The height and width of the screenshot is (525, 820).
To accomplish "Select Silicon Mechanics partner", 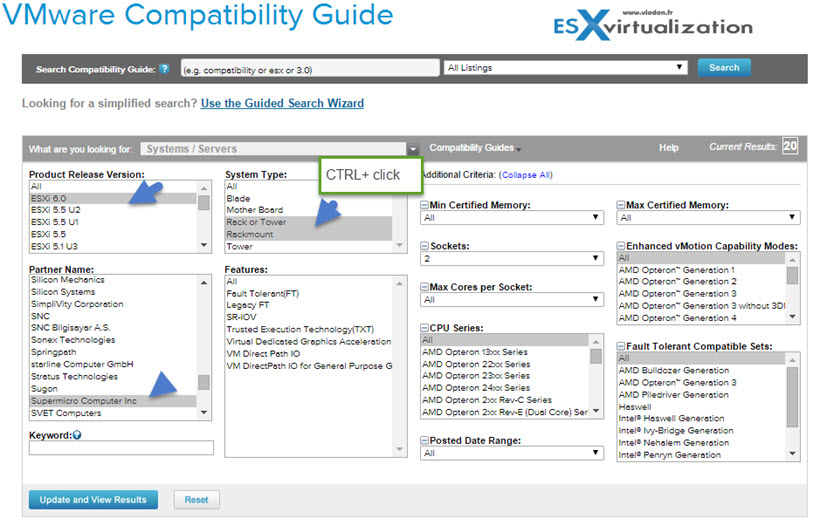I will 112,280.
